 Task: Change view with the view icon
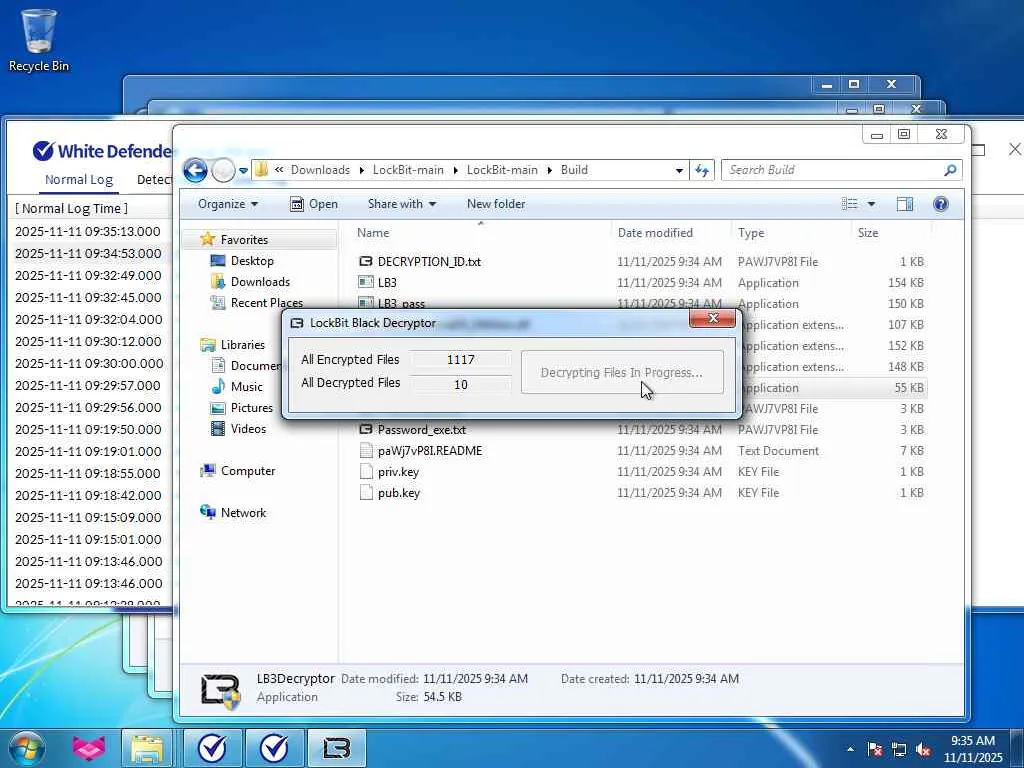(850, 204)
